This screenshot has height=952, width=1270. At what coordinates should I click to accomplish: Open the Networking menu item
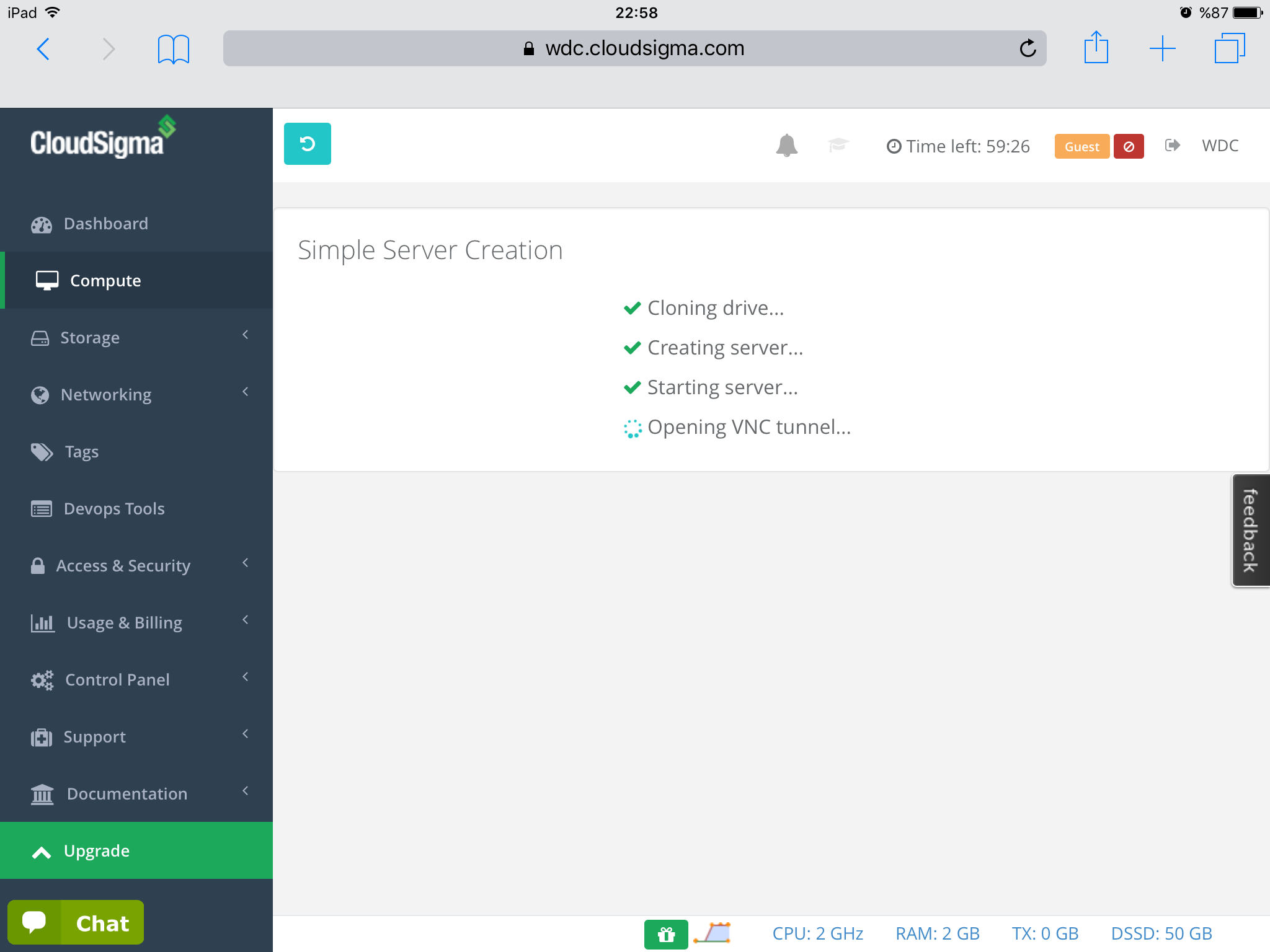(136, 395)
